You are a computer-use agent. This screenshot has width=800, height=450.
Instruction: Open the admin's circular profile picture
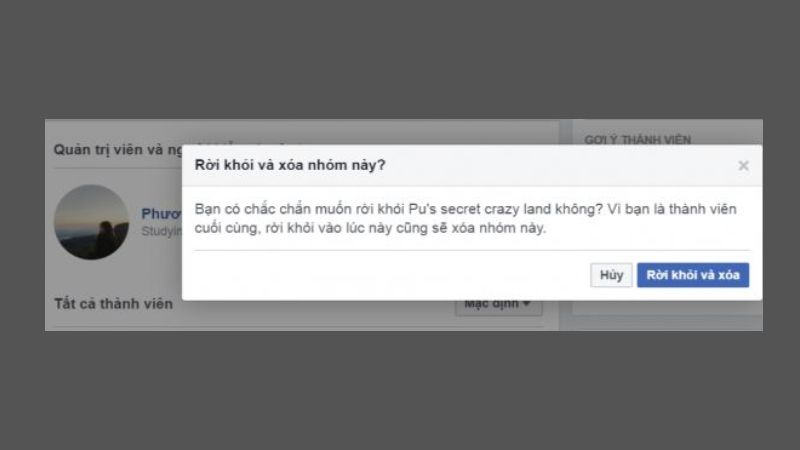point(92,222)
